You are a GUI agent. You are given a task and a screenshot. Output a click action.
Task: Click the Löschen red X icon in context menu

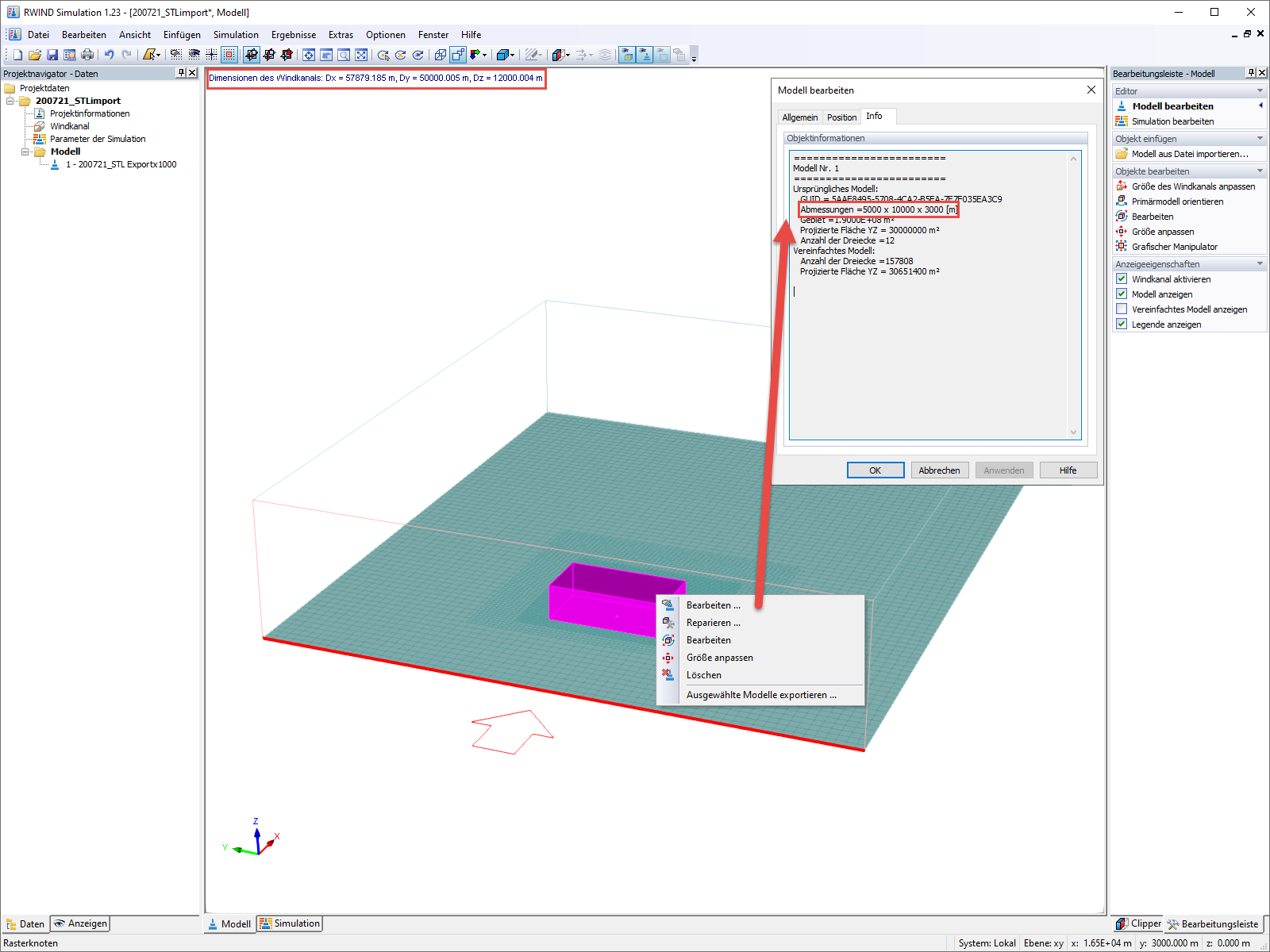tap(668, 675)
